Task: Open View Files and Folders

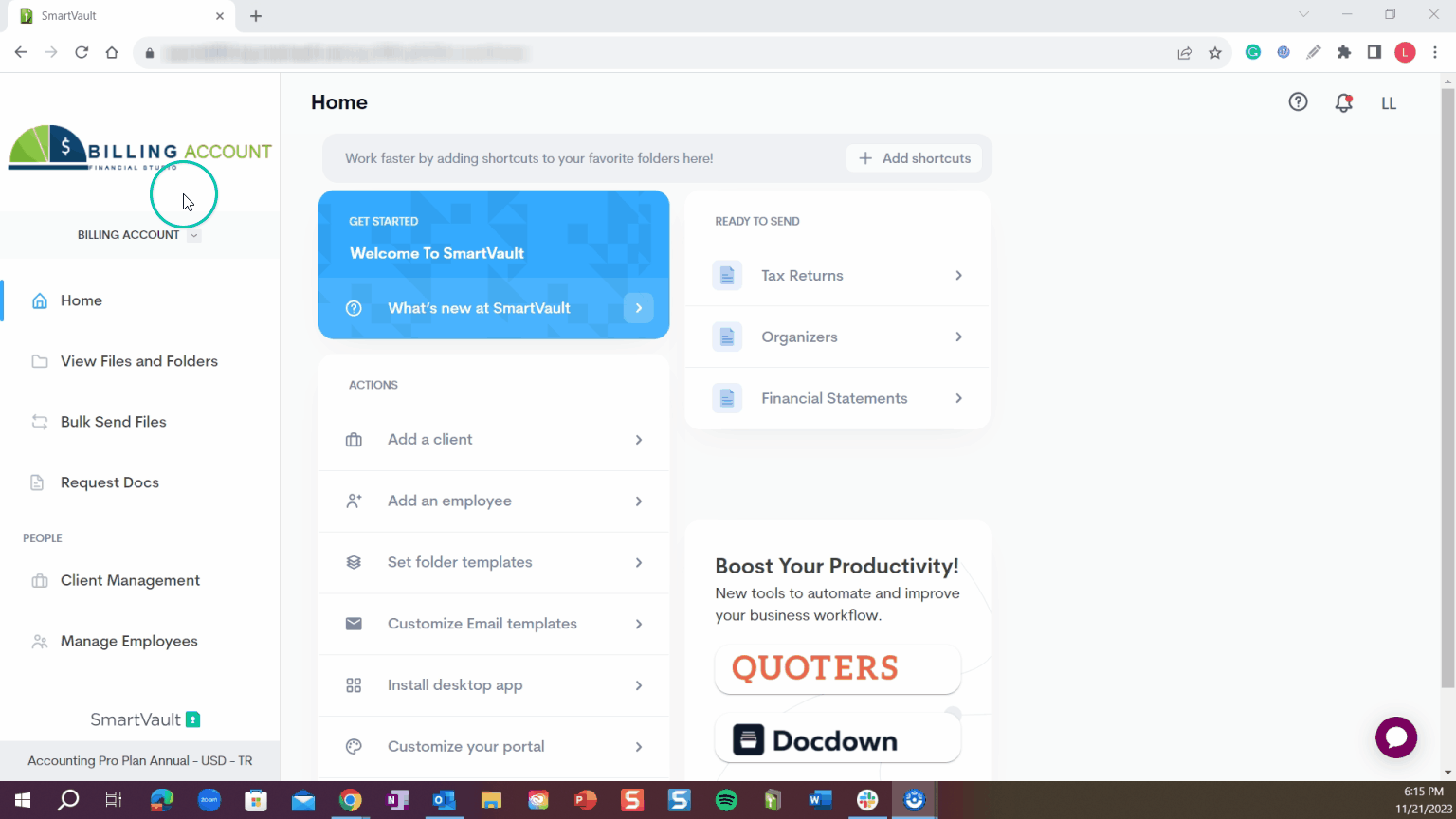Action: pos(140,361)
